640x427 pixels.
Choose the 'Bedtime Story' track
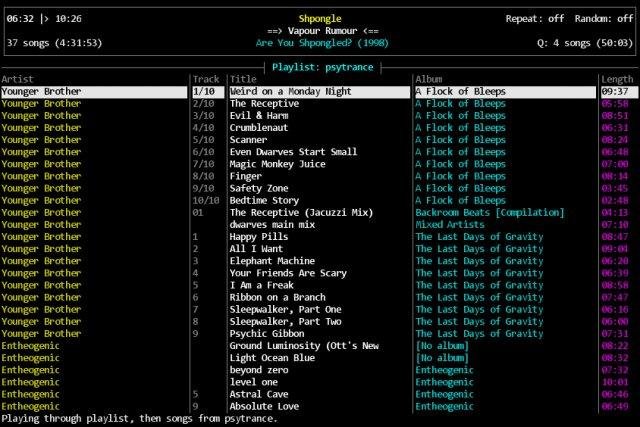(264, 200)
